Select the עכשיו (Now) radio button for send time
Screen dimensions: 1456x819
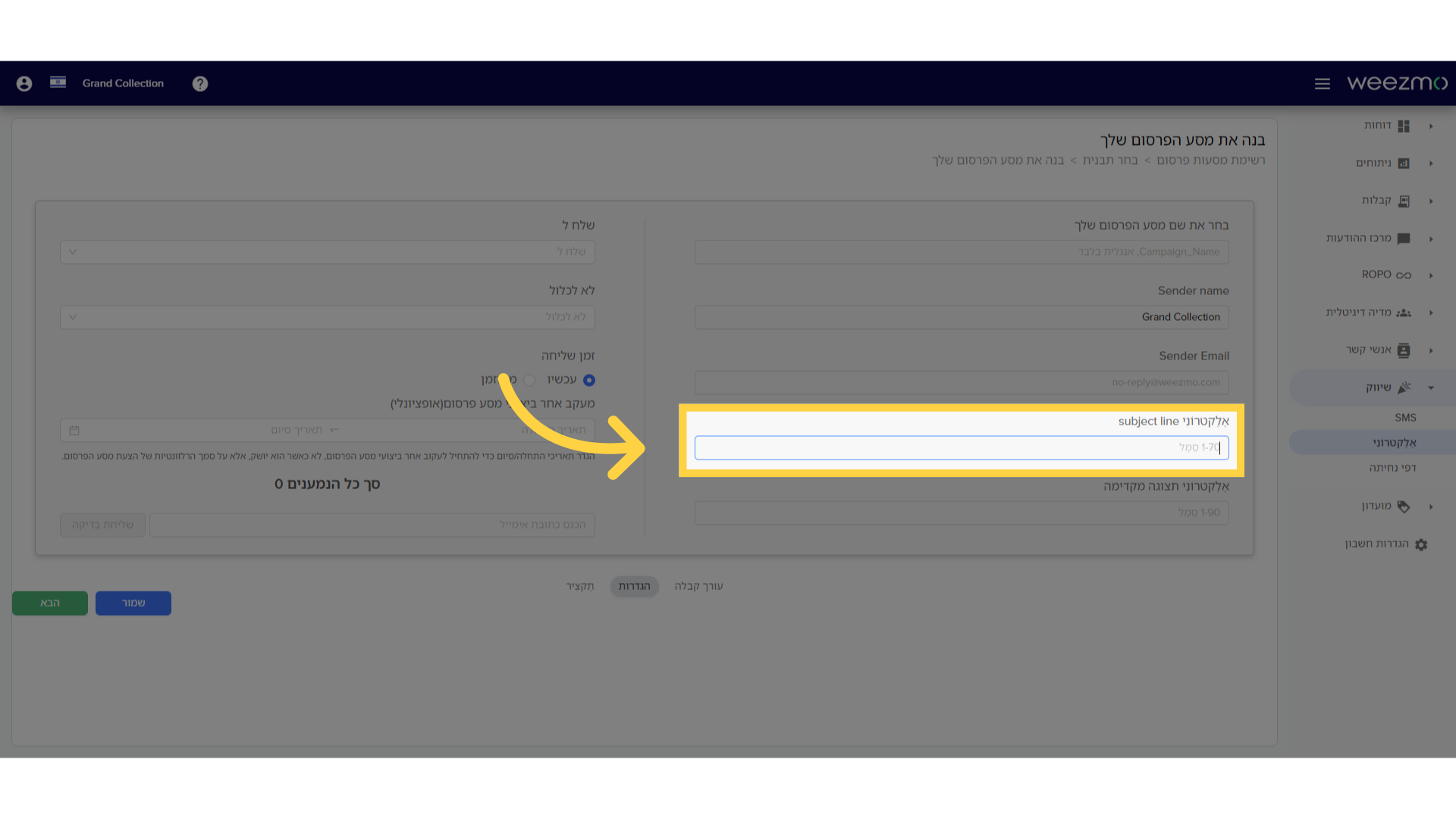tap(589, 379)
